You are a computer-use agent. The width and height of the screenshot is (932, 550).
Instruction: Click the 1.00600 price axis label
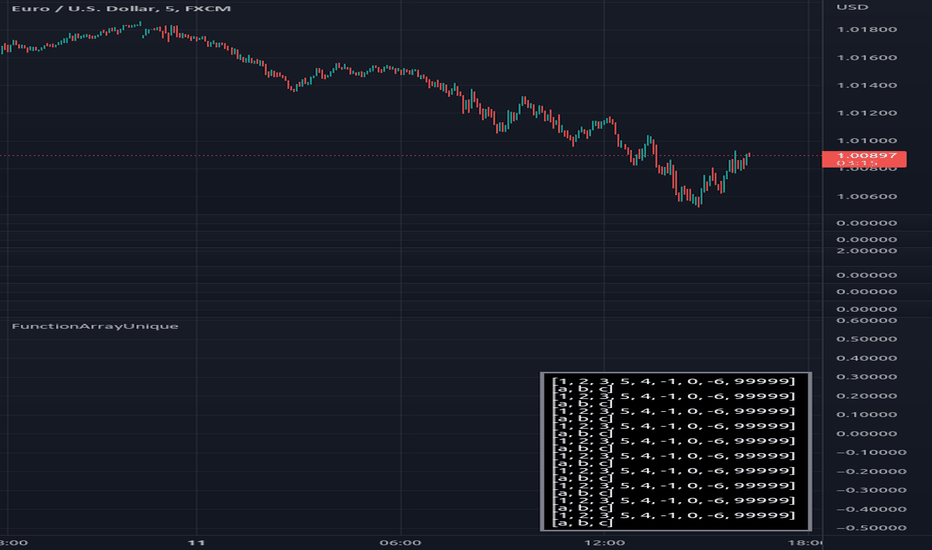point(867,197)
